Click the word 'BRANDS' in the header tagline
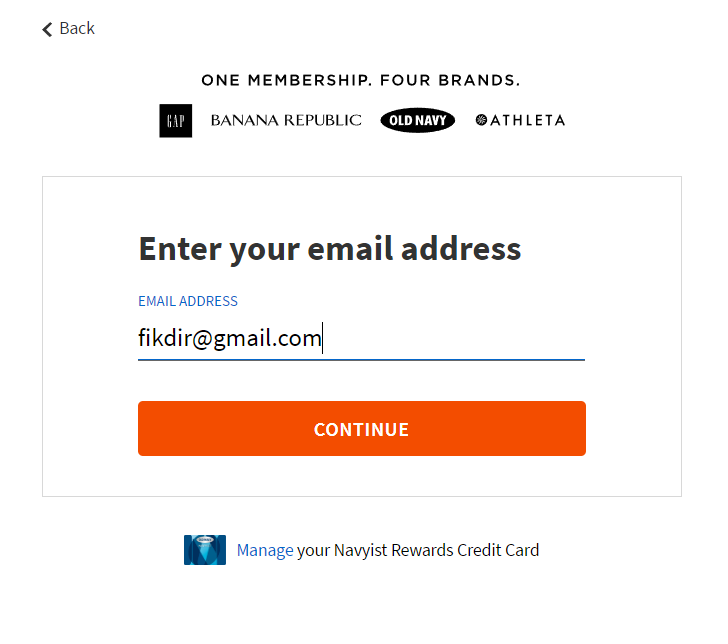 pyautogui.click(x=481, y=80)
